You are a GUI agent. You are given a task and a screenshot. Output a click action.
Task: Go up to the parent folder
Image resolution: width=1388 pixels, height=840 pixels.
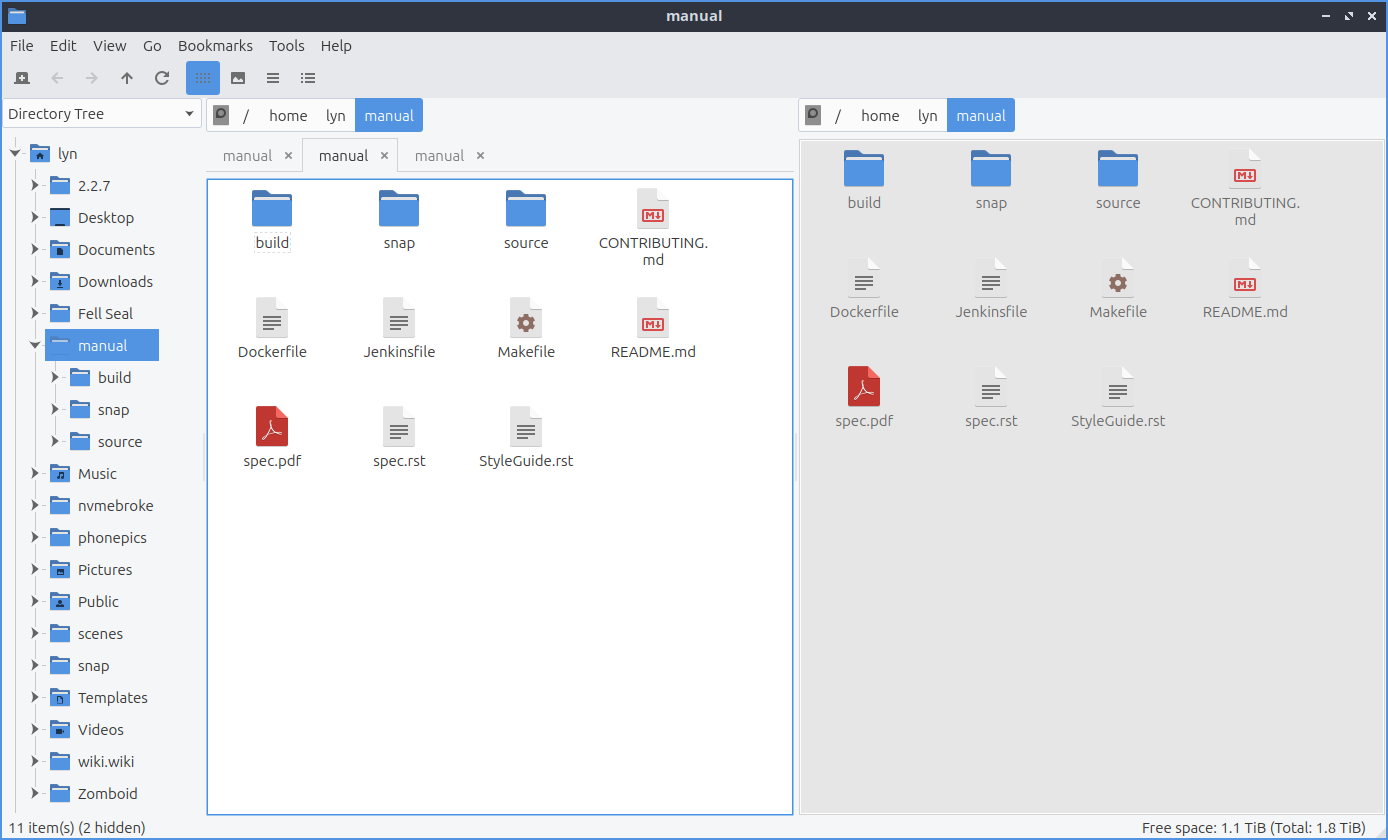tap(127, 78)
